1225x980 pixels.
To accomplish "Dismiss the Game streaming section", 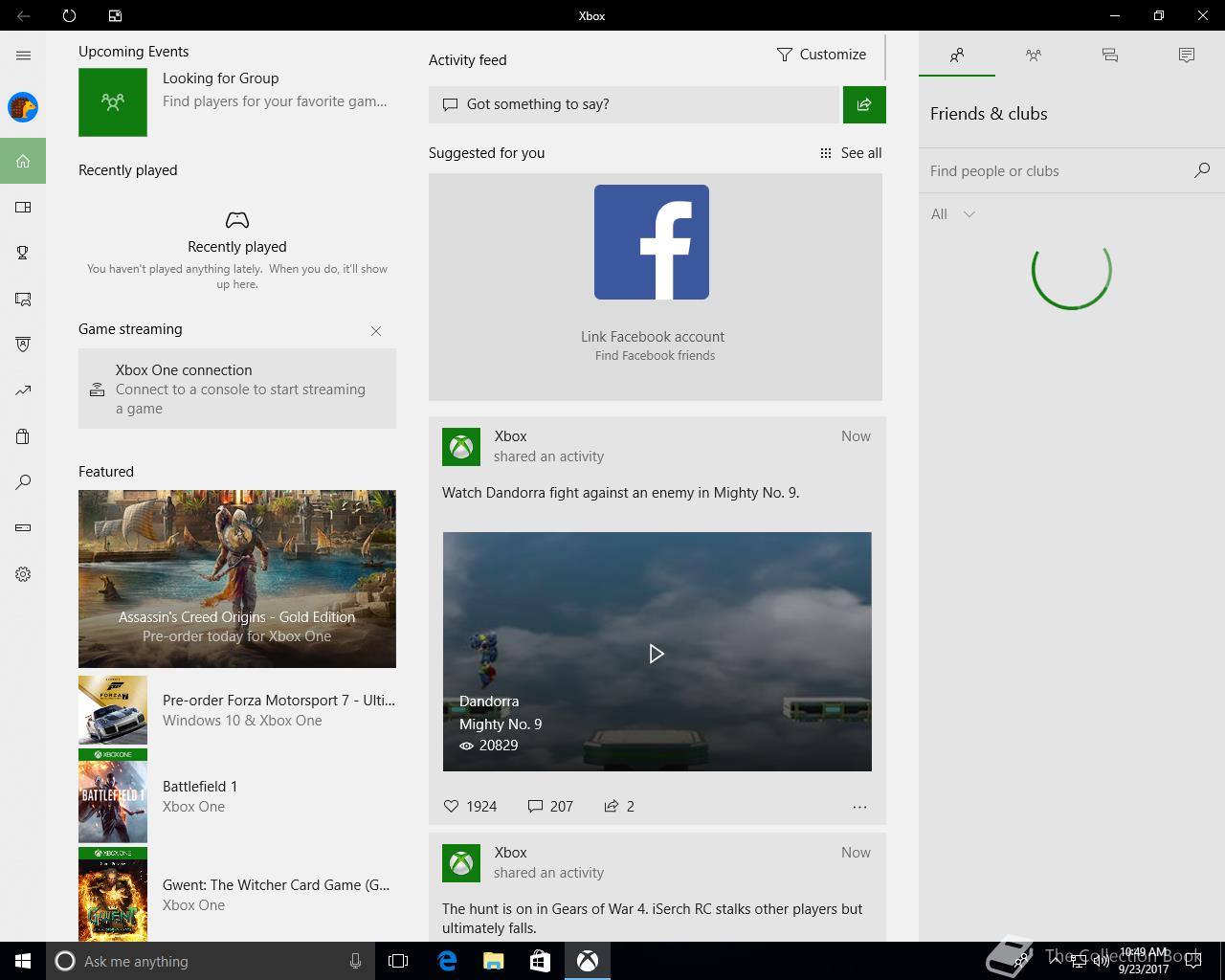I will pos(376,331).
